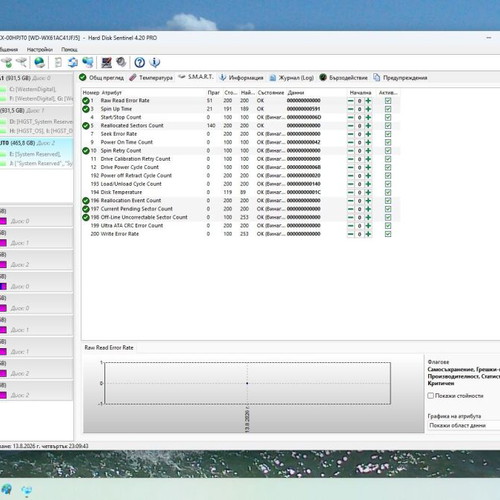
Task: Open the Информация tab
Action: tap(241, 78)
